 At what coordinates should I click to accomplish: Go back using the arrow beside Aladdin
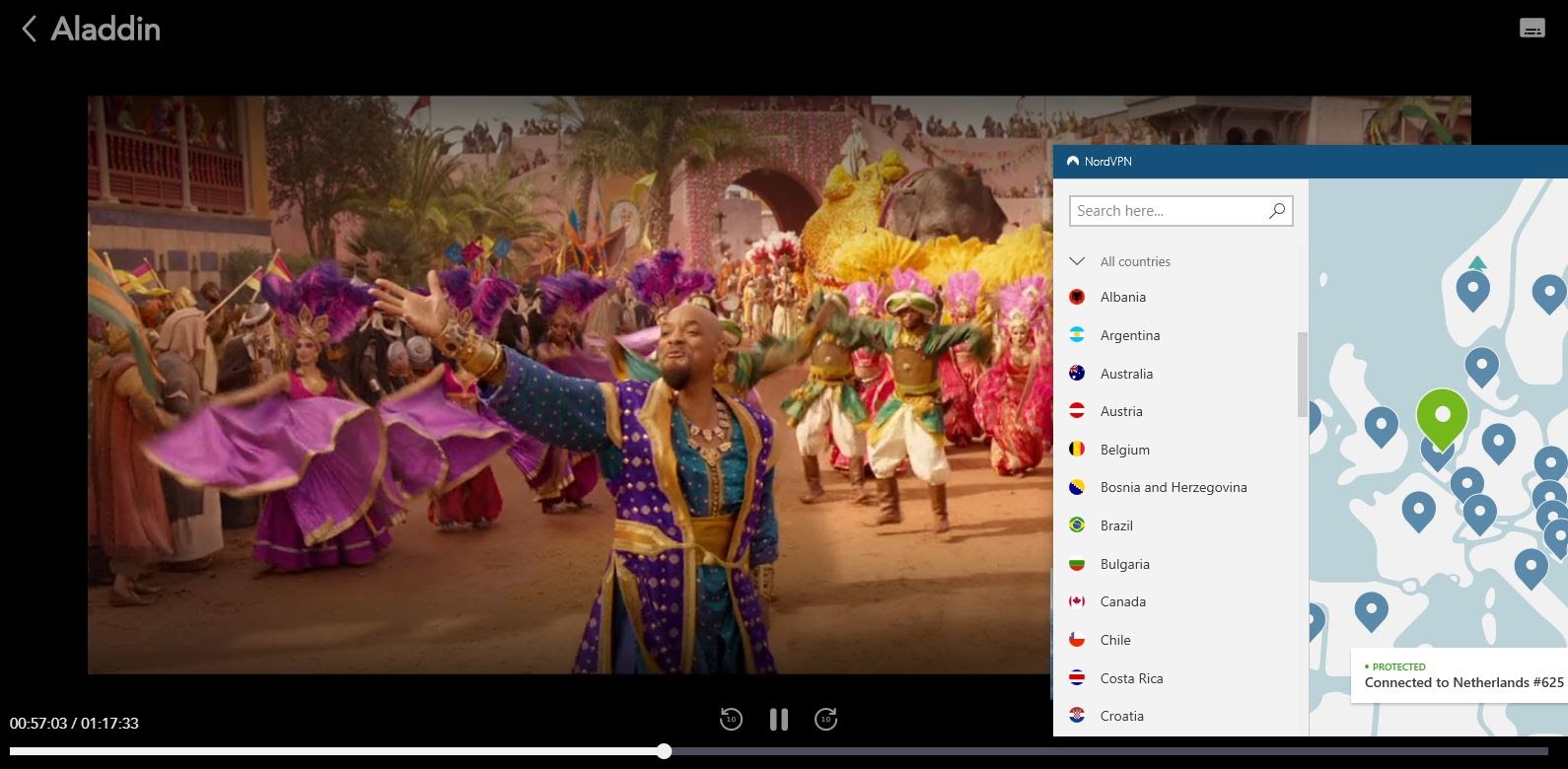pos(30,29)
